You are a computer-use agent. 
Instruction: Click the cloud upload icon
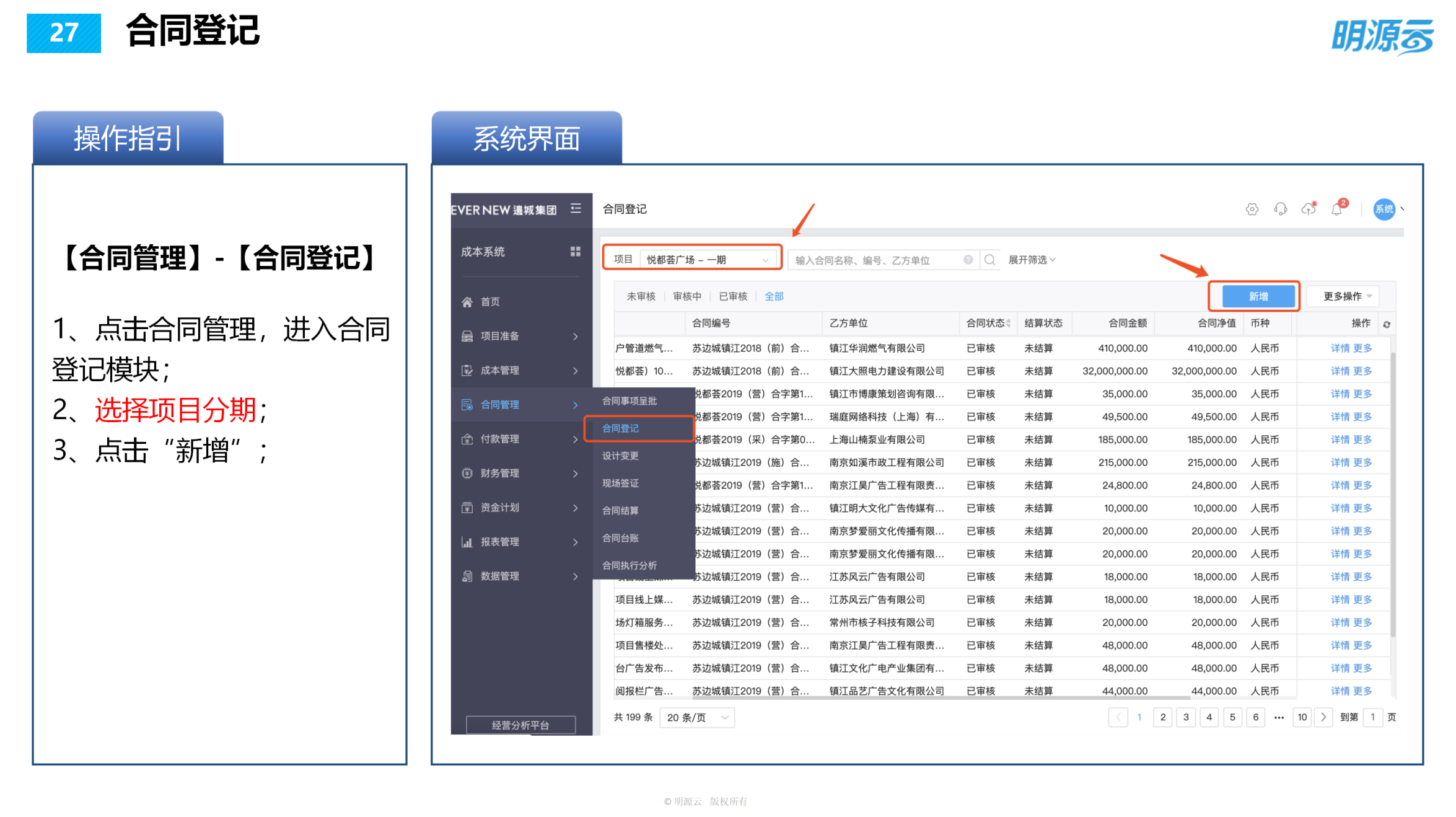1309,209
